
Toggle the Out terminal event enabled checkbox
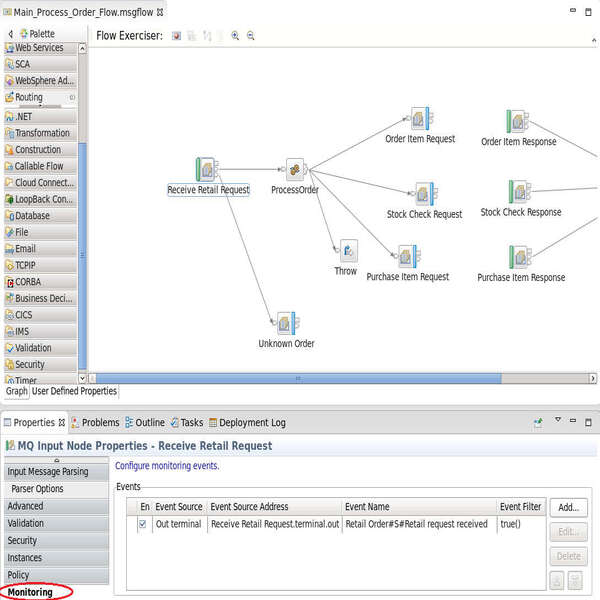pyautogui.click(x=142, y=524)
